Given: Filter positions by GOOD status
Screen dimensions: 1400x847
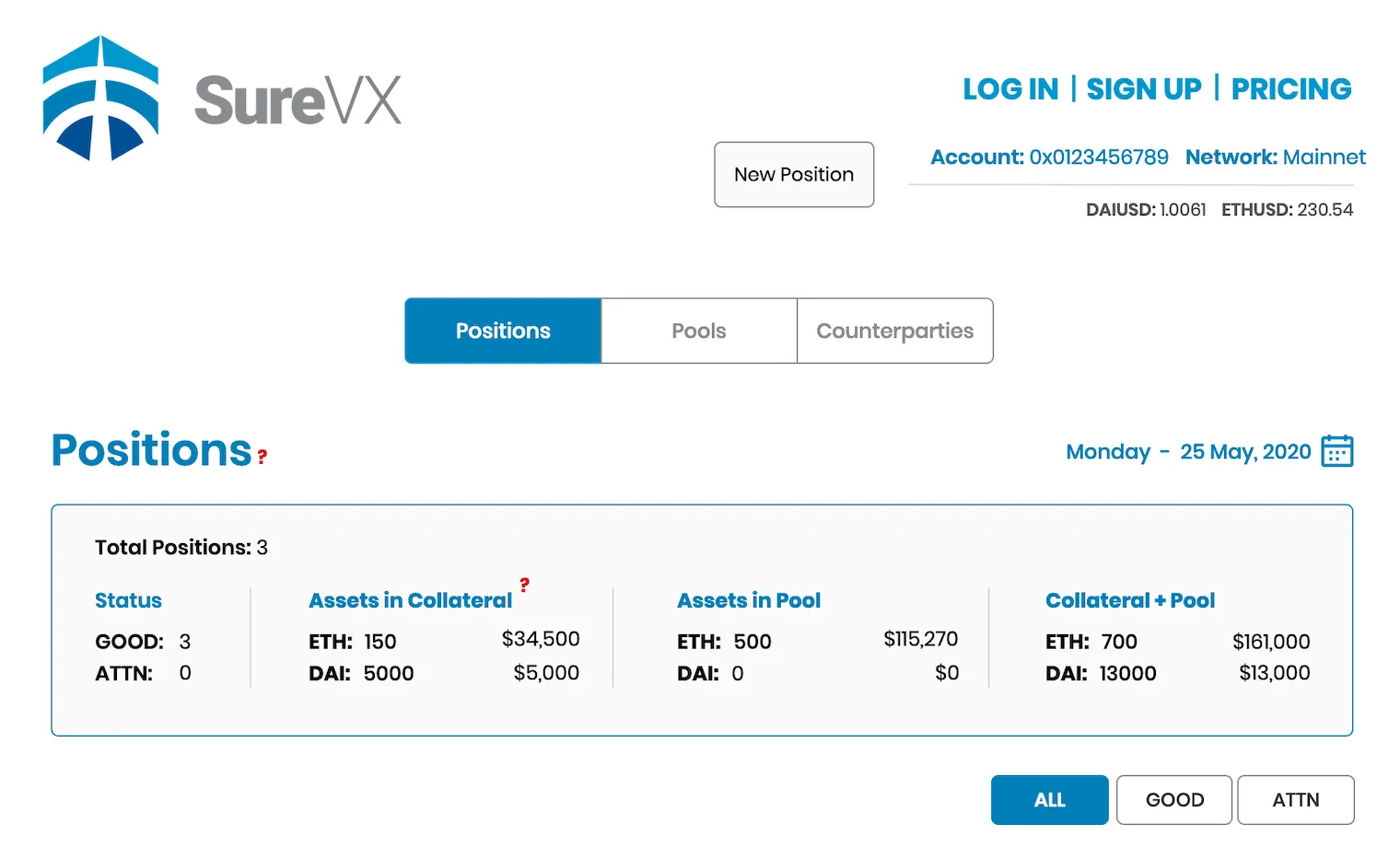Looking at the screenshot, I should click(1174, 800).
